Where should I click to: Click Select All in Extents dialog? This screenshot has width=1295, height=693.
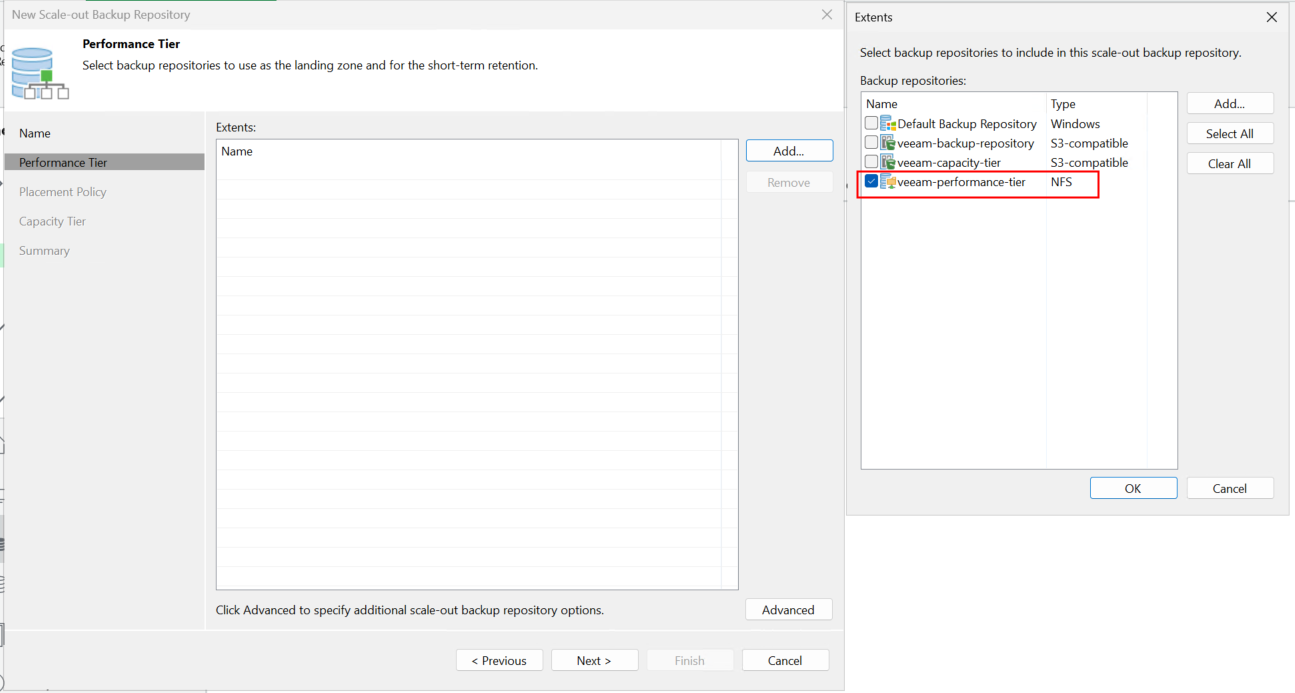tap(1230, 134)
